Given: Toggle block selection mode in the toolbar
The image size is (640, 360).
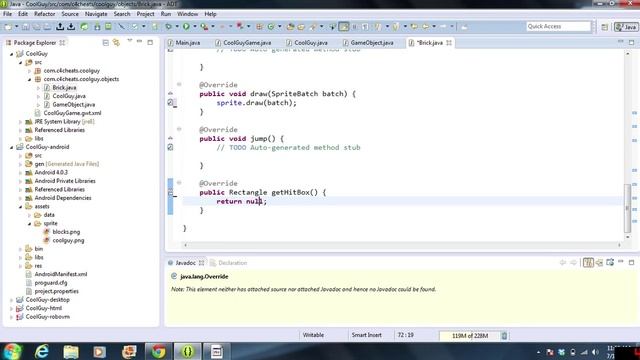Looking at the screenshot, I should [354, 27].
